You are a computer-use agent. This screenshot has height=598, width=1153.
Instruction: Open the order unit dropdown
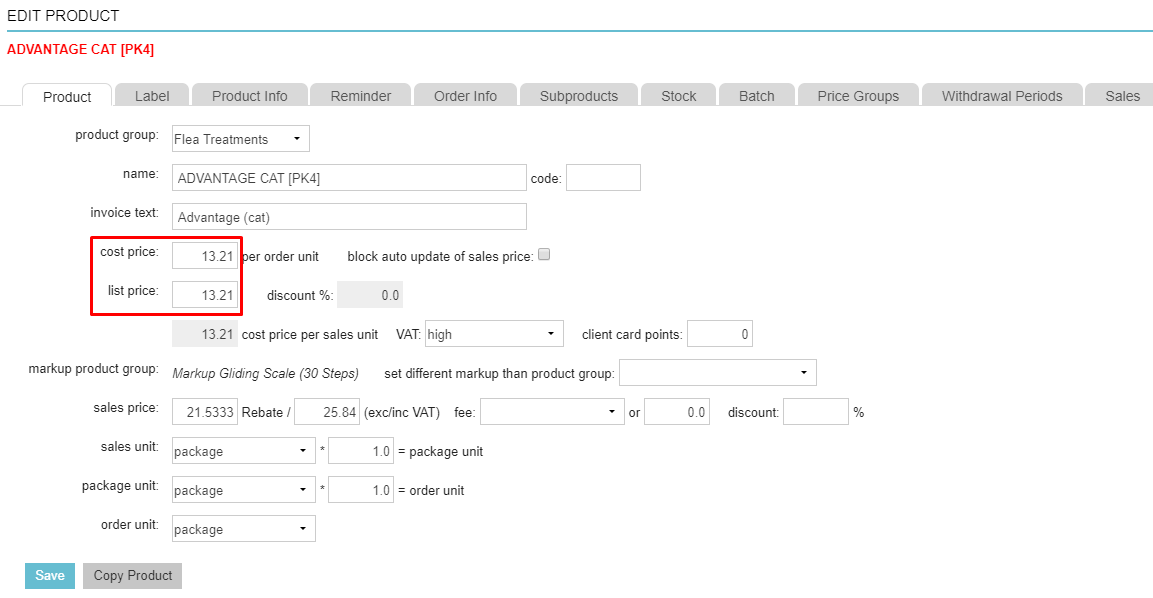[x=243, y=529]
